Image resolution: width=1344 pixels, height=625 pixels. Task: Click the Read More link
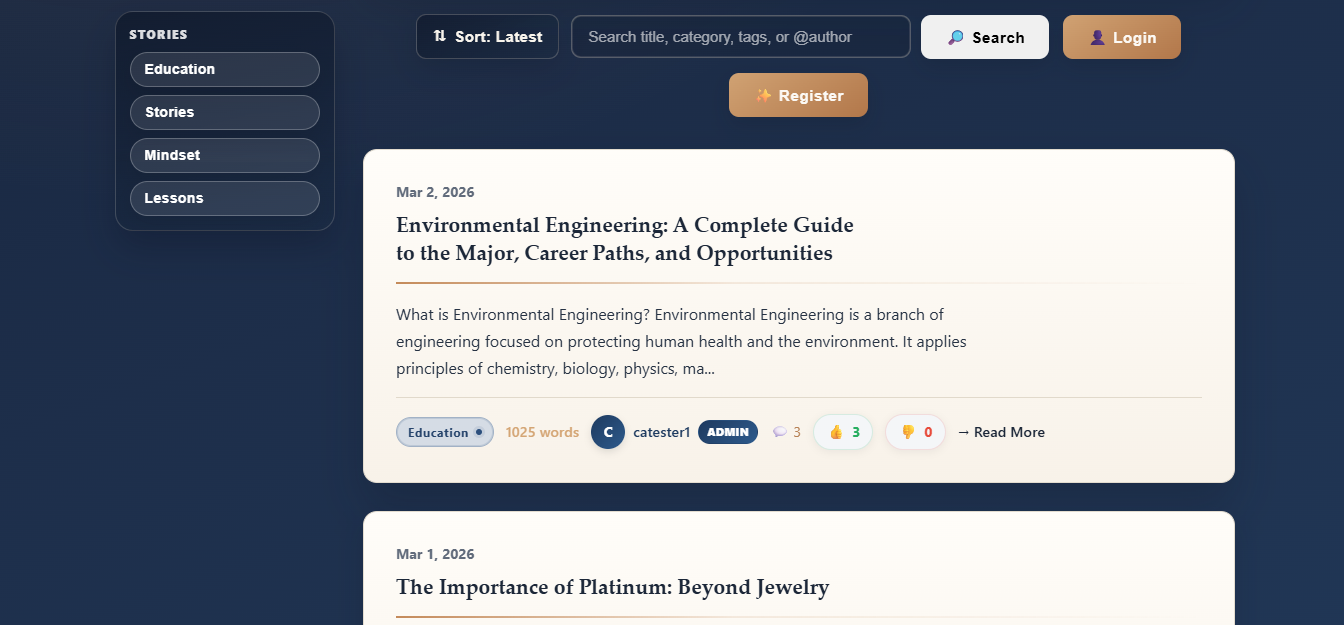click(1001, 432)
